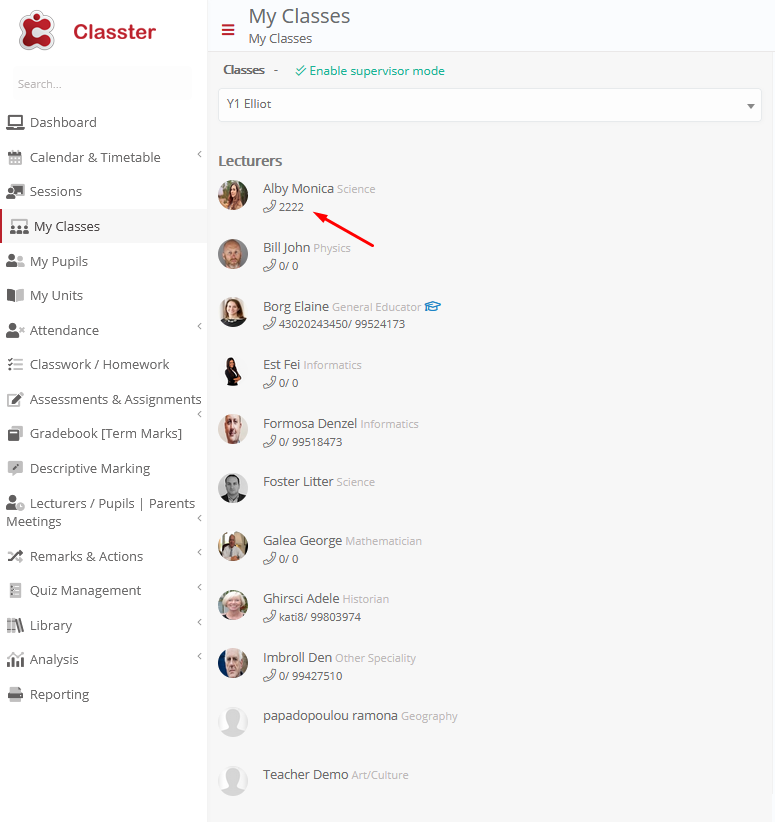Click the Attendance user icon

point(15,330)
